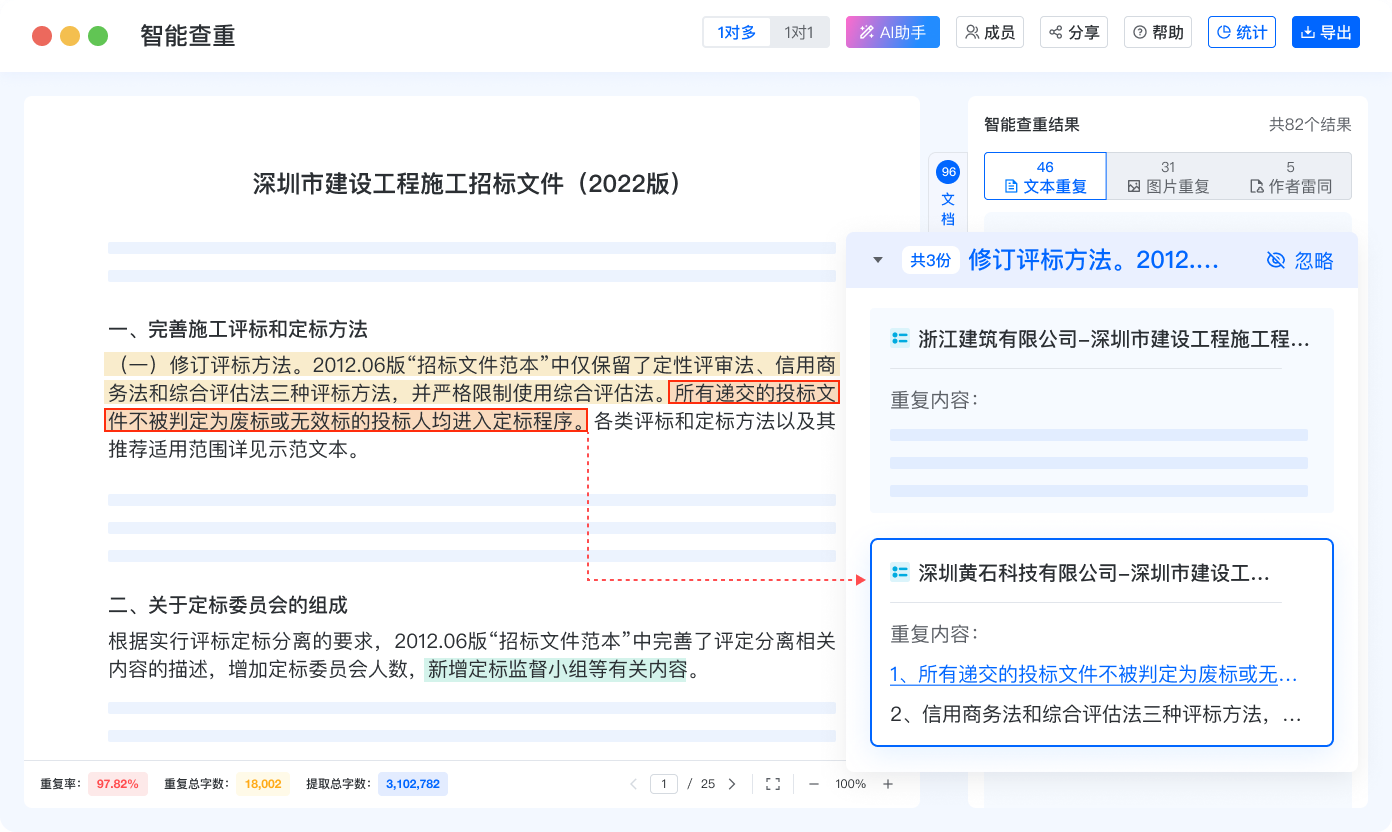Click the 100% zoom level value
This screenshot has height=832, width=1392.
point(851,784)
